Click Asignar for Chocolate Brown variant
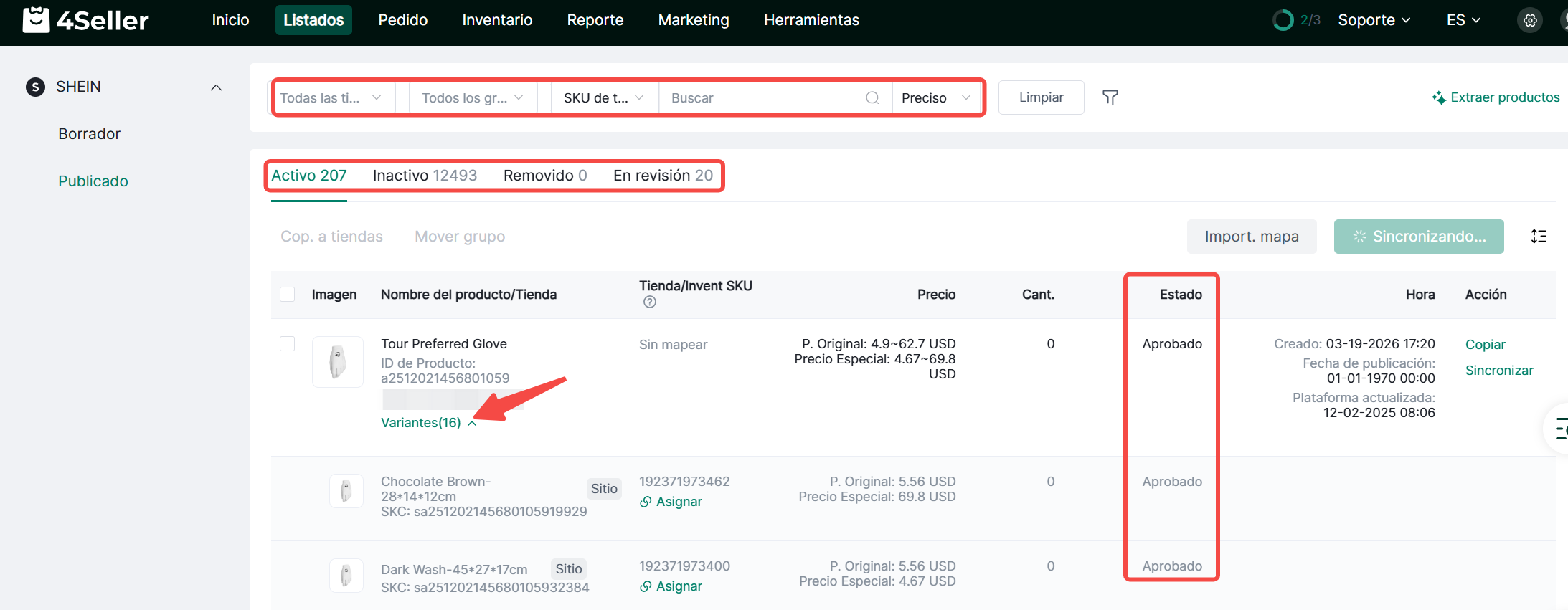 [671, 502]
